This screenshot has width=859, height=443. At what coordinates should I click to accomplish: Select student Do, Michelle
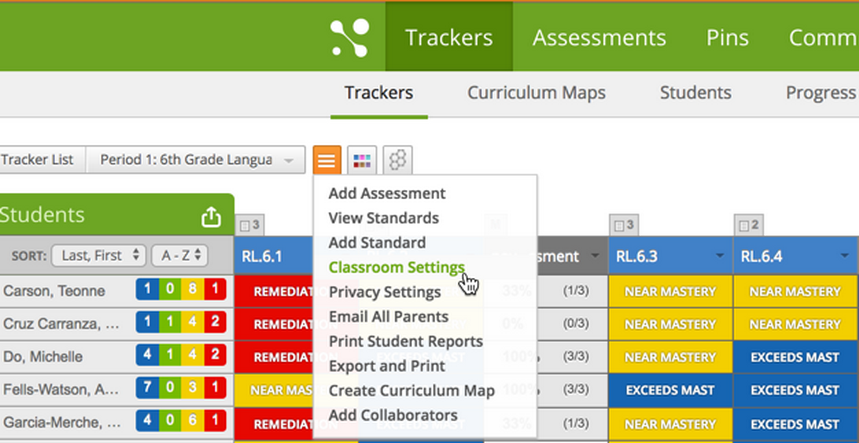[43, 357]
